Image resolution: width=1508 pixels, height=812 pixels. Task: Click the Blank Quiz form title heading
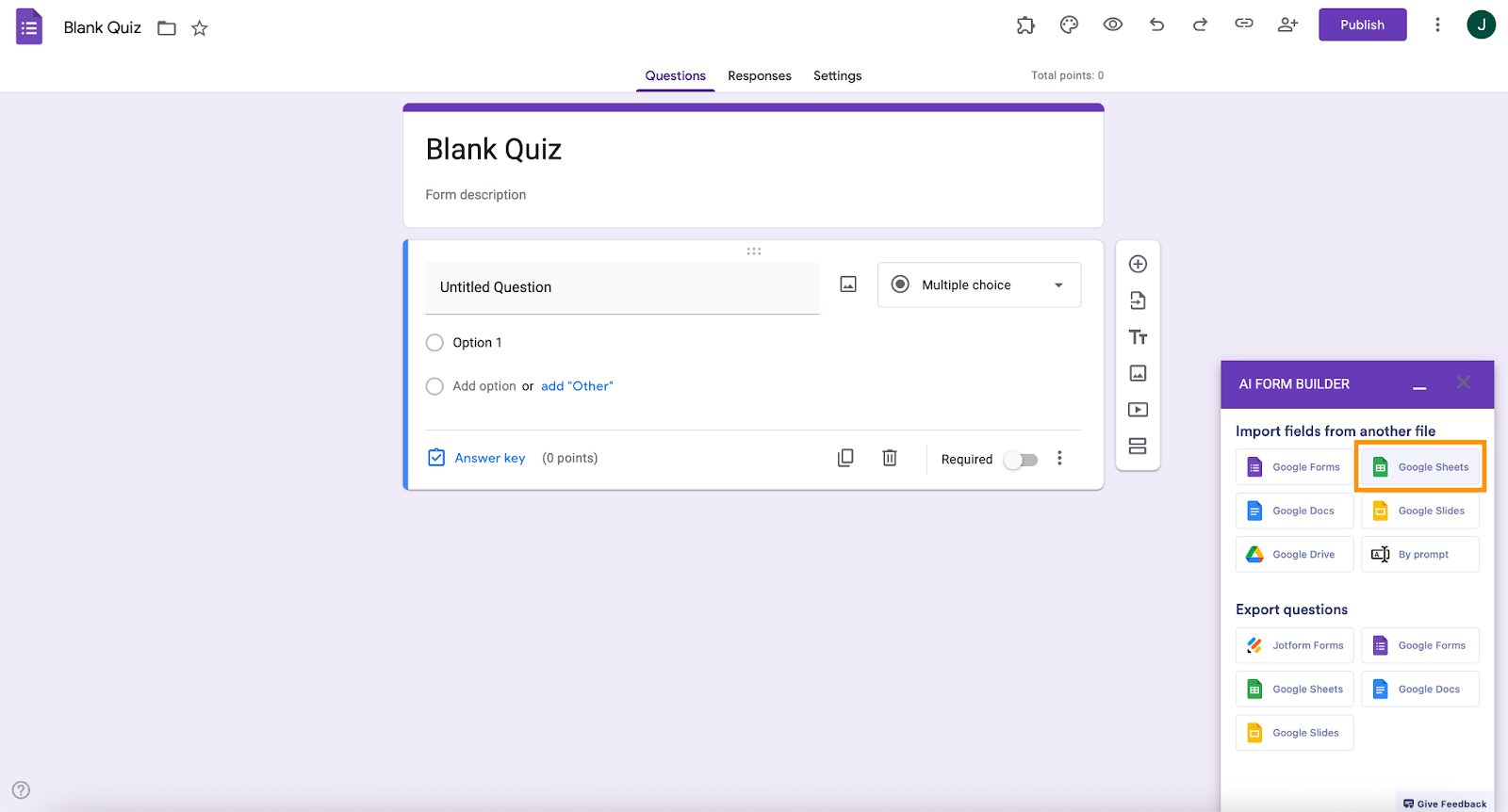pyautogui.click(x=494, y=150)
